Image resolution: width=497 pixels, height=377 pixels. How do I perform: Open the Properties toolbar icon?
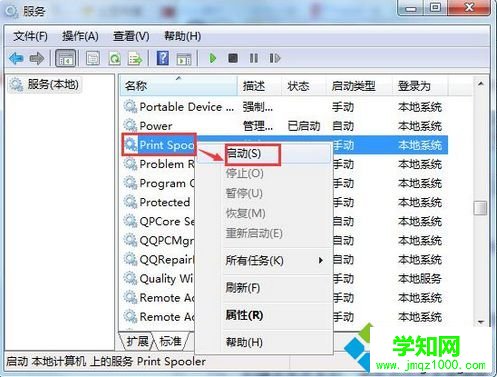[x=93, y=59]
